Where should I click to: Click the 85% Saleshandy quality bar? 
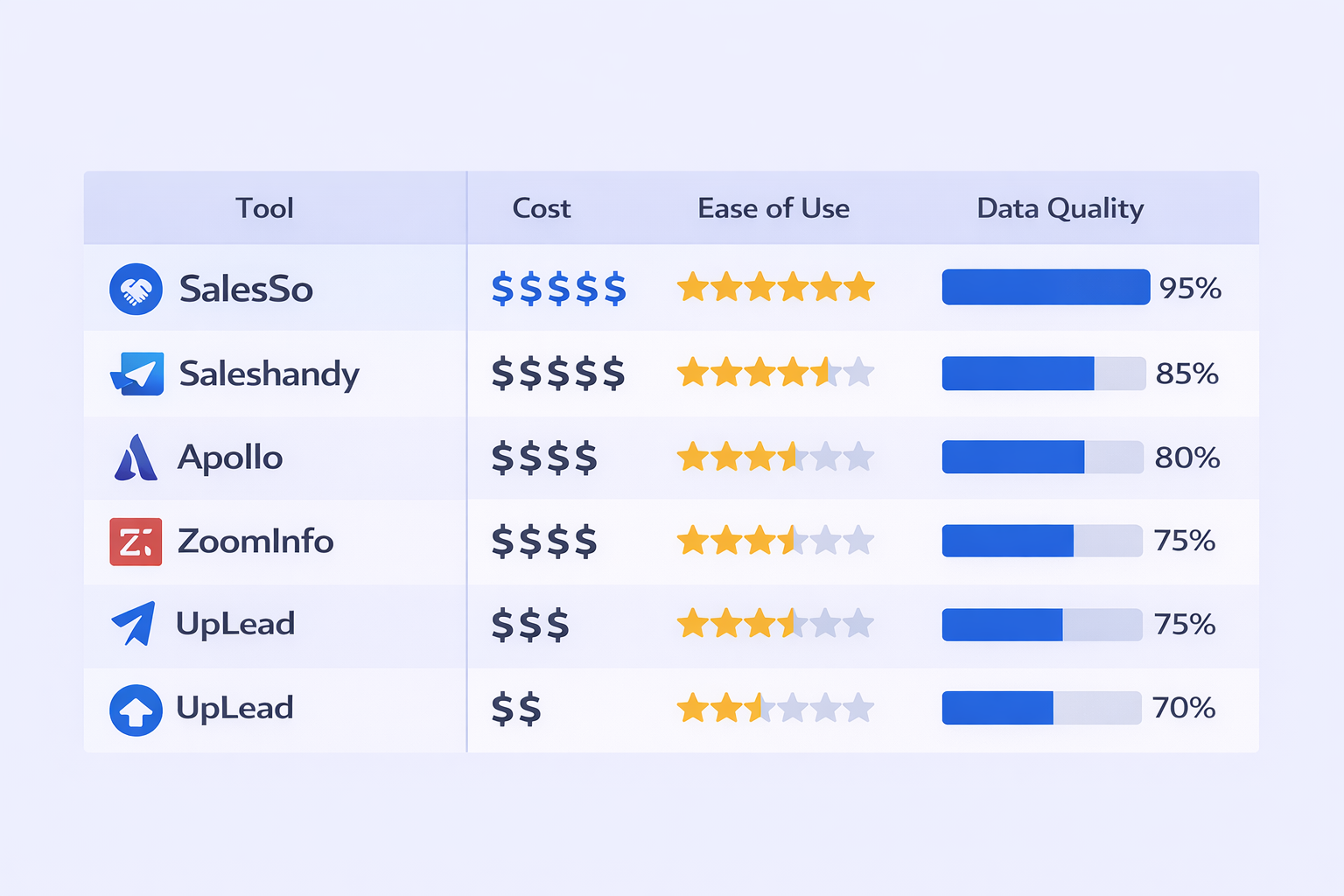(1043, 374)
